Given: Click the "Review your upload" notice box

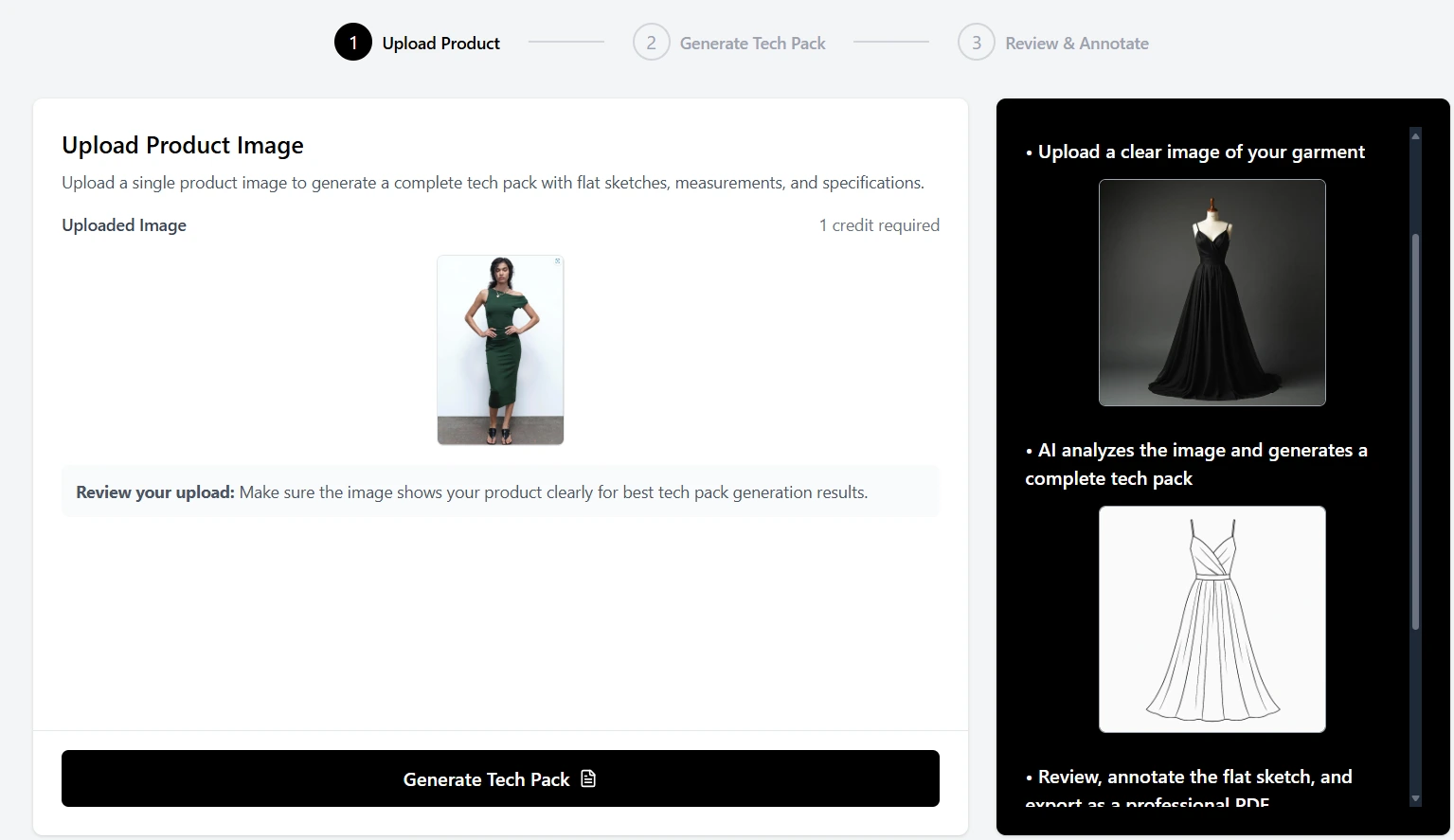Looking at the screenshot, I should click(x=500, y=492).
